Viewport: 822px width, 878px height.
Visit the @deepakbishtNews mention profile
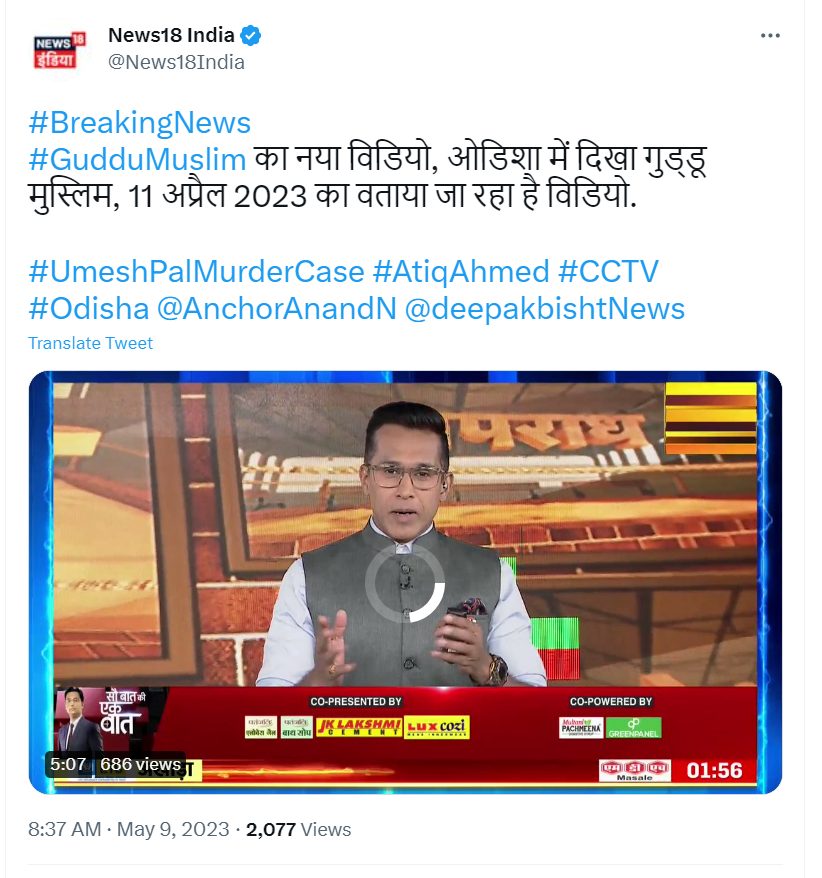(545, 309)
